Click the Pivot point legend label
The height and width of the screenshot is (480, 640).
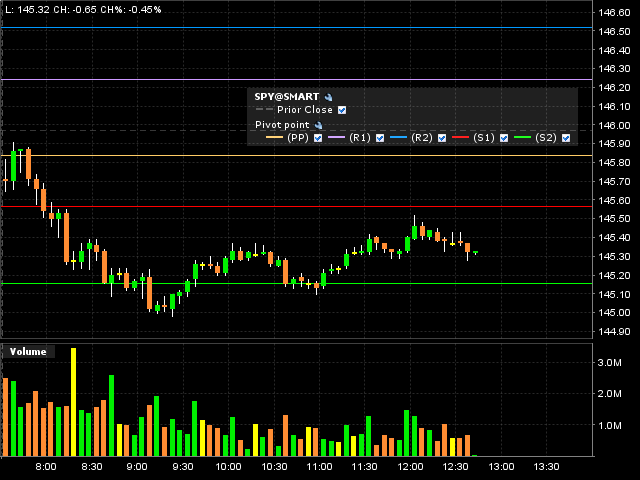point(283,125)
